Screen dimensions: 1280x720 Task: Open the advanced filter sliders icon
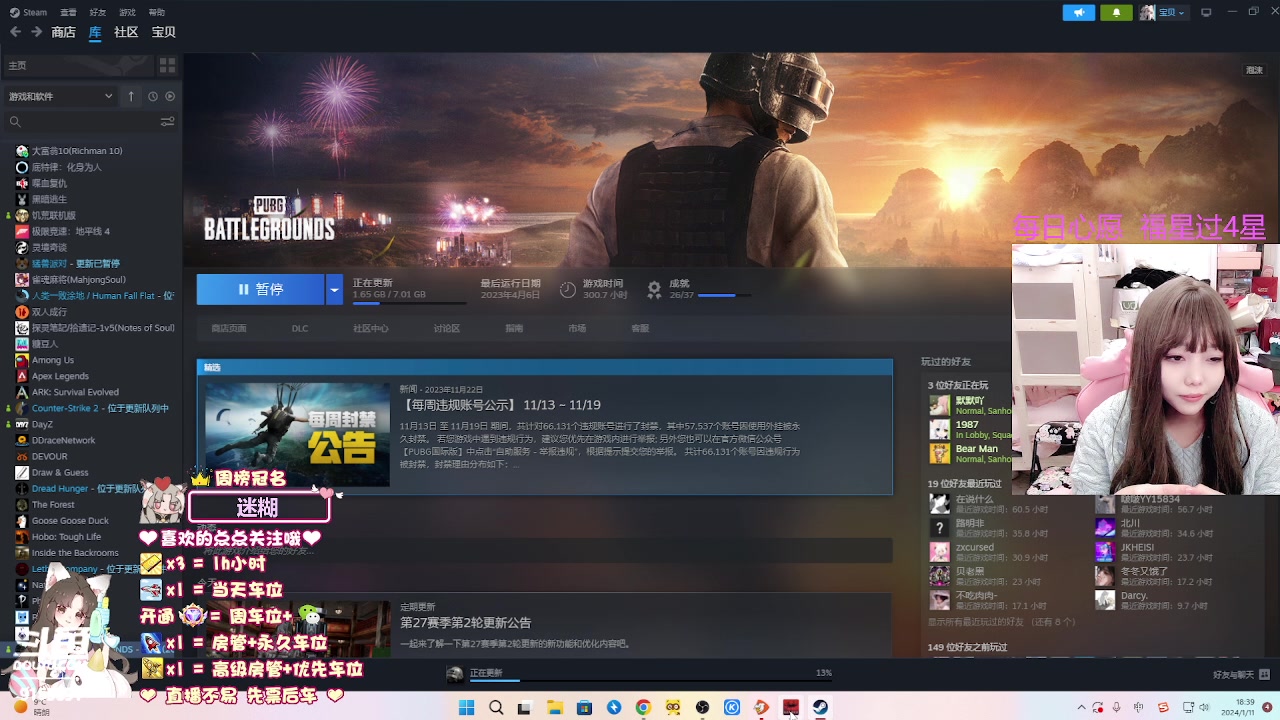(x=167, y=121)
